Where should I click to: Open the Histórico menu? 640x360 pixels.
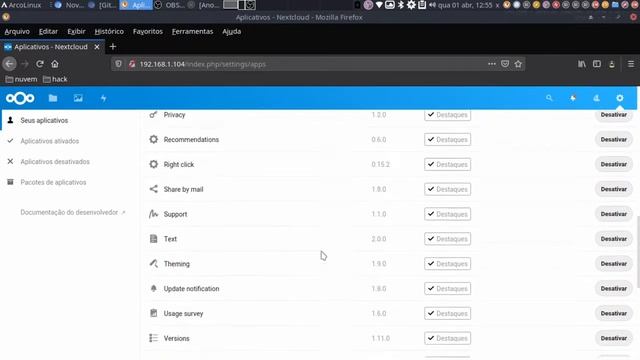click(x=109, y=31)
